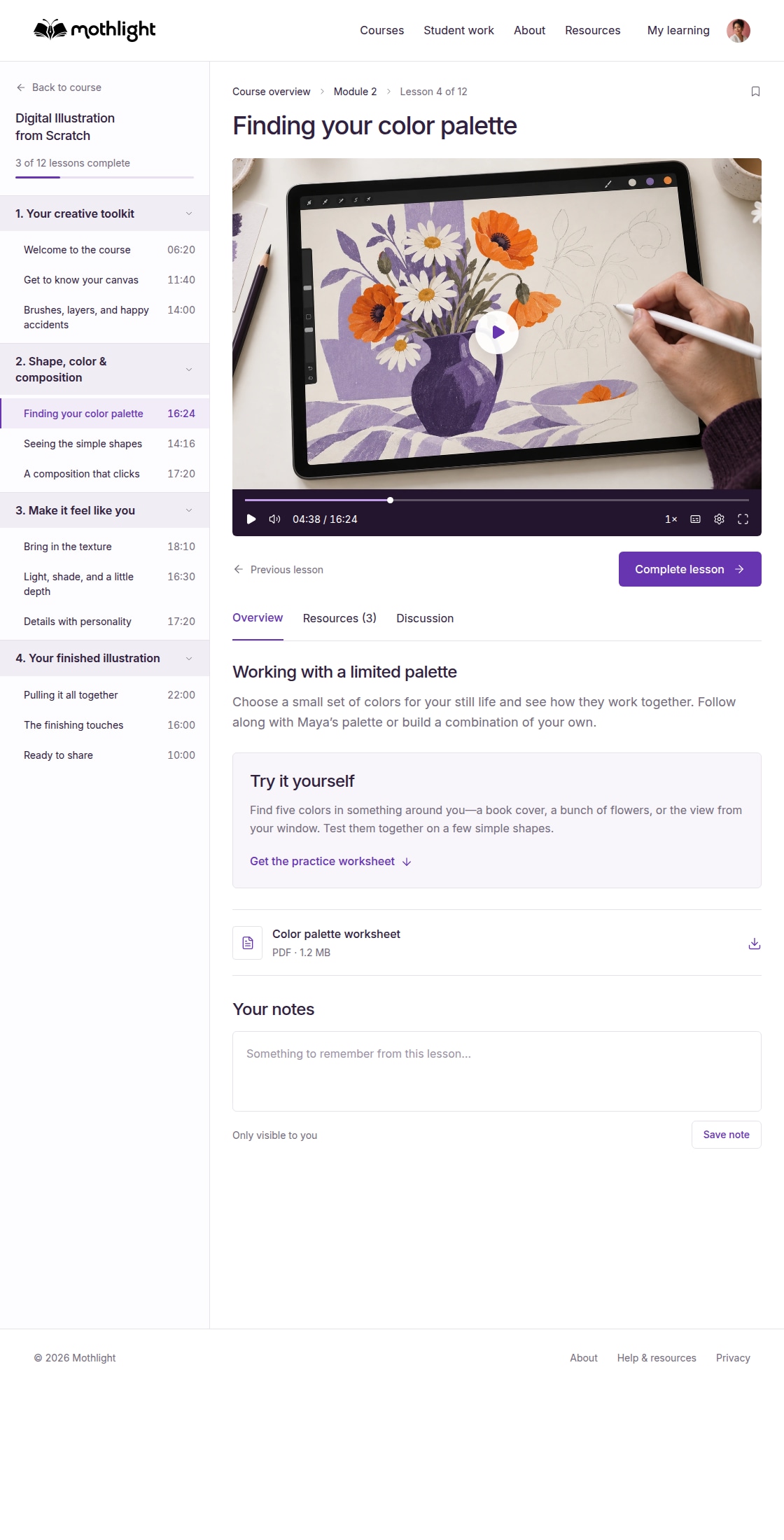The image size is (784, 1540).
Task: Open video settings gear
Action: click(x=719, y=519)
